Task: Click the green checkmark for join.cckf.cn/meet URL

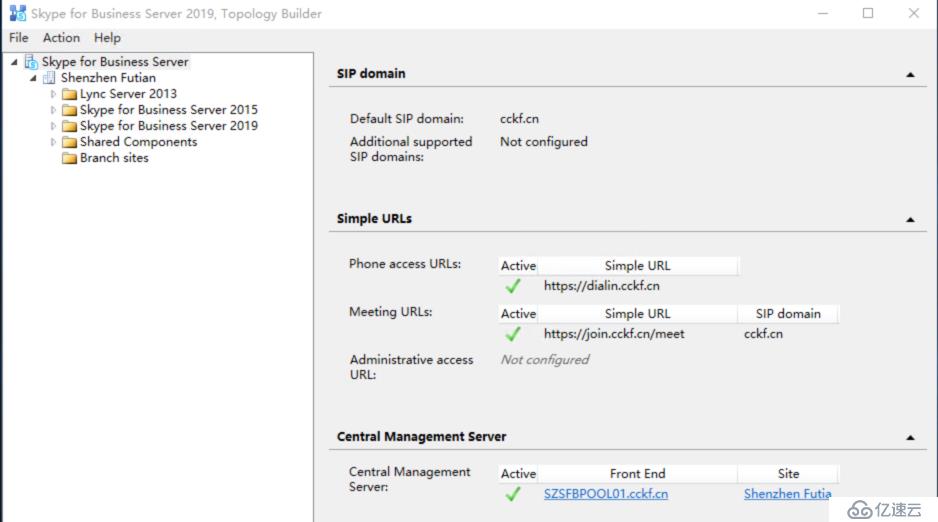Action: point(513,334)
